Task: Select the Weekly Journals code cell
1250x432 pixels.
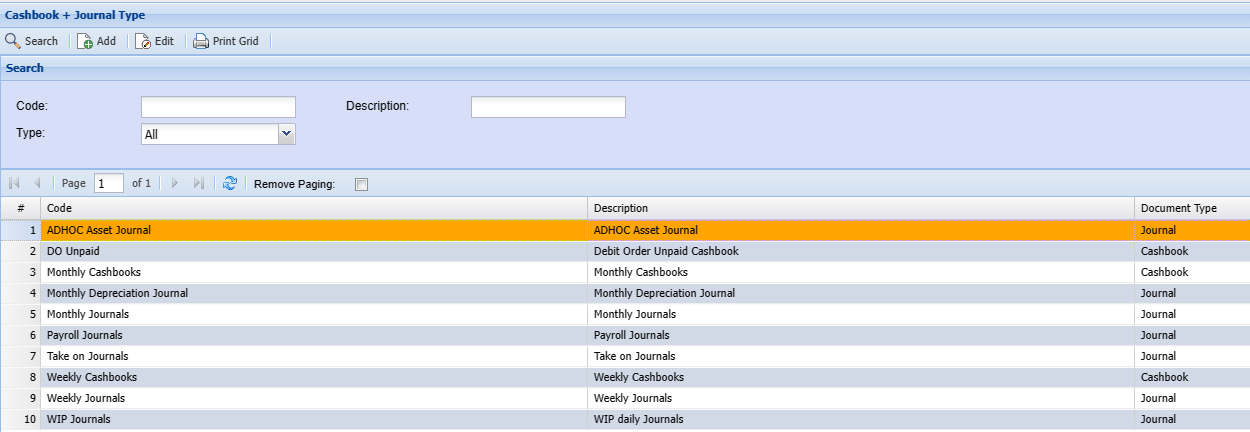Action: click(x=314, y=398)
